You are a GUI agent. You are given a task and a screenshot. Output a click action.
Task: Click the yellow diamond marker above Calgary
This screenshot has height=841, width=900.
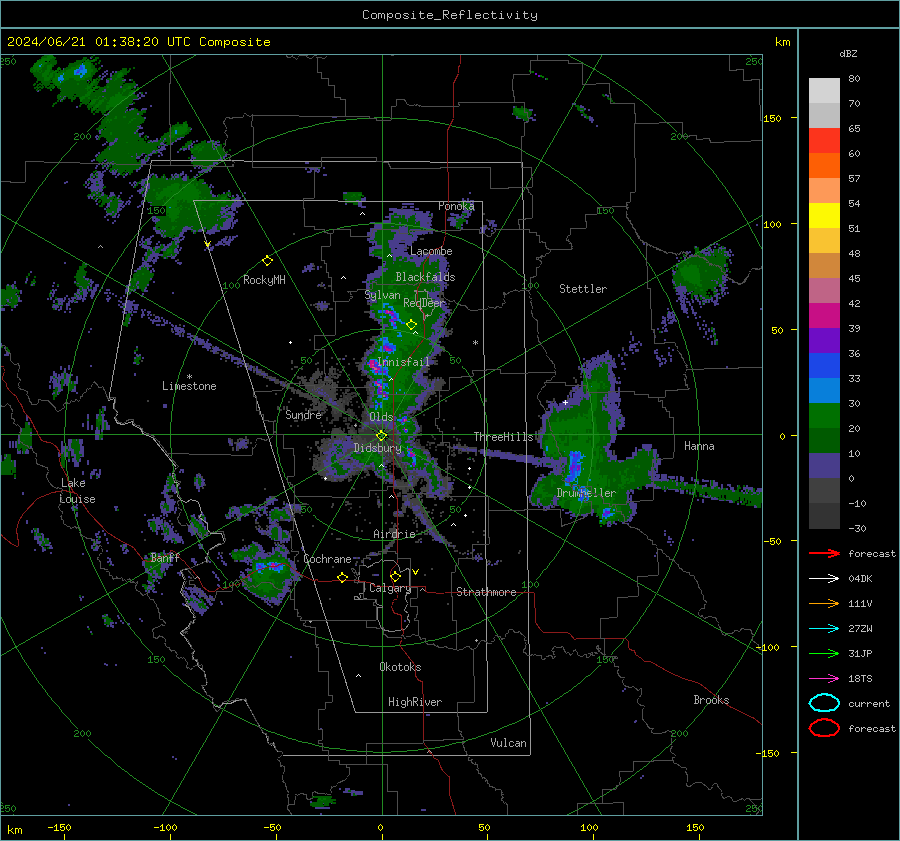click(395, 576)
